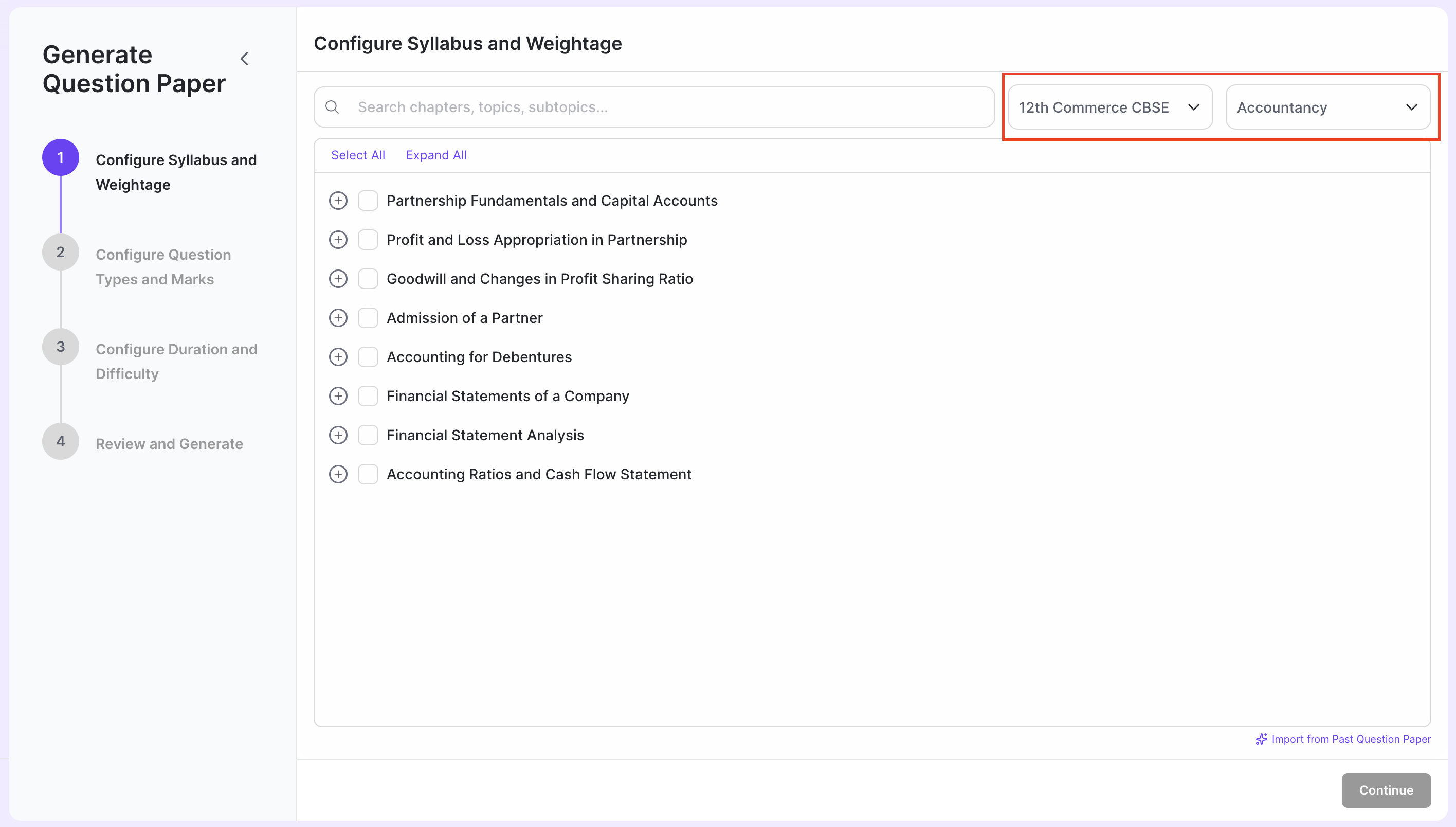This screenshot has width=1456, height=827.
Task: Expand Financial Statements of a Company plus icon
Action: 338,396
